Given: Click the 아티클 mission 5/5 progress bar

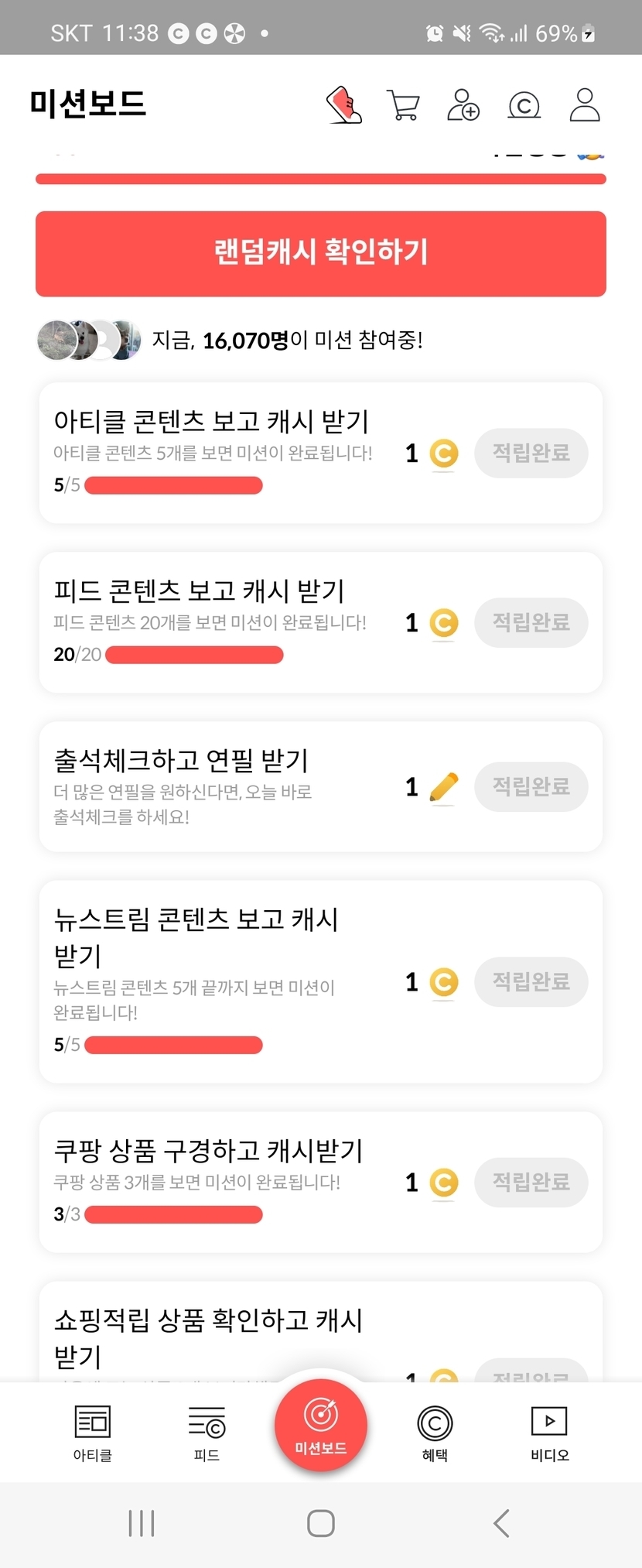Looking at the screenshot, I should (173, 485).
